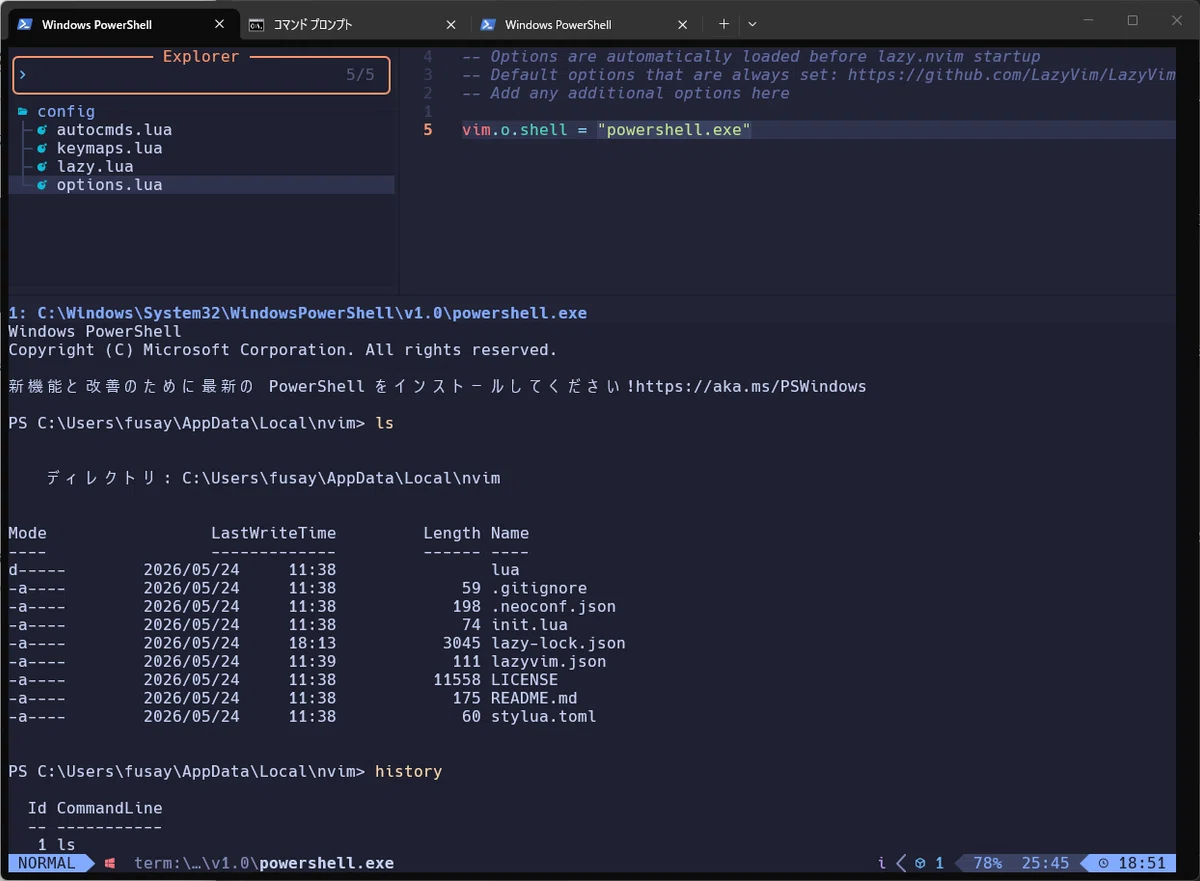Click the PowerShell icon on the inactive tab
The width and height of the screenshot is (1200, 881).
click(489, 24)
